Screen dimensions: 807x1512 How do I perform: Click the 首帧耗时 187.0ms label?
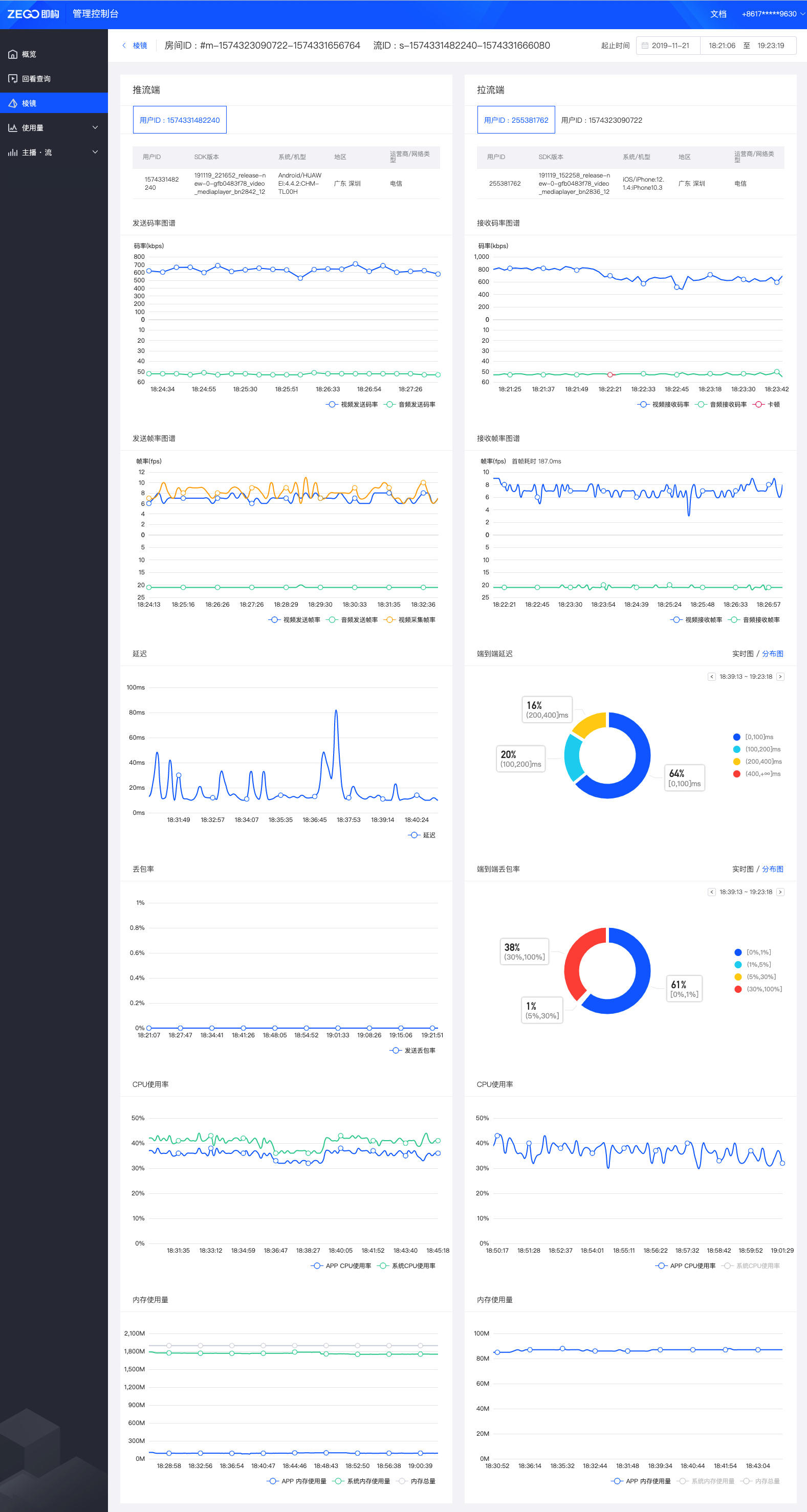(x=536, y=461)
